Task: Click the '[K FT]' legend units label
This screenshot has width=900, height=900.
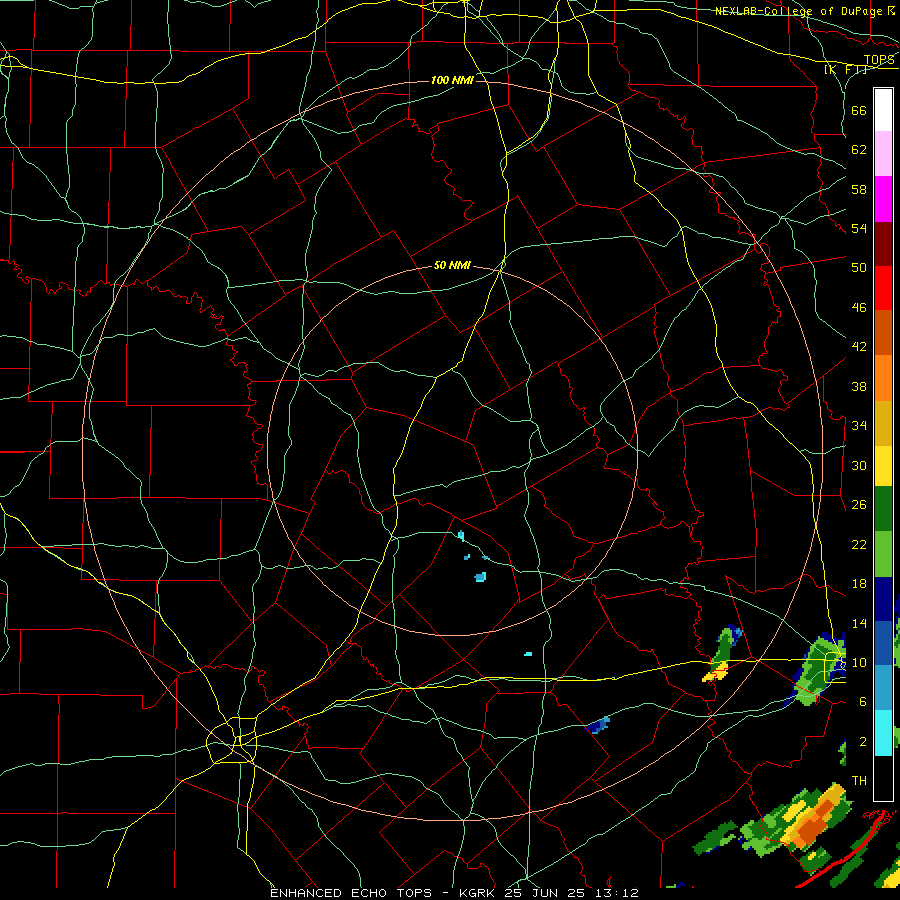Action: click(845, 69)
